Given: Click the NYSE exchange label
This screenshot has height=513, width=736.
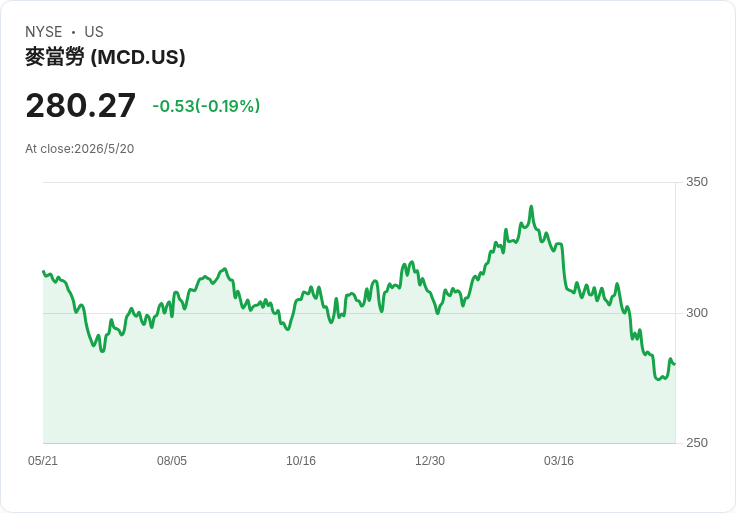Looking at the screenshot, I should (x=44, y=32).
